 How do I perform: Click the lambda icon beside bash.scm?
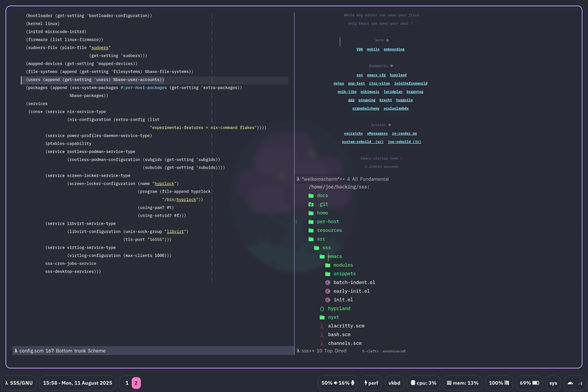tap(322, 335)
